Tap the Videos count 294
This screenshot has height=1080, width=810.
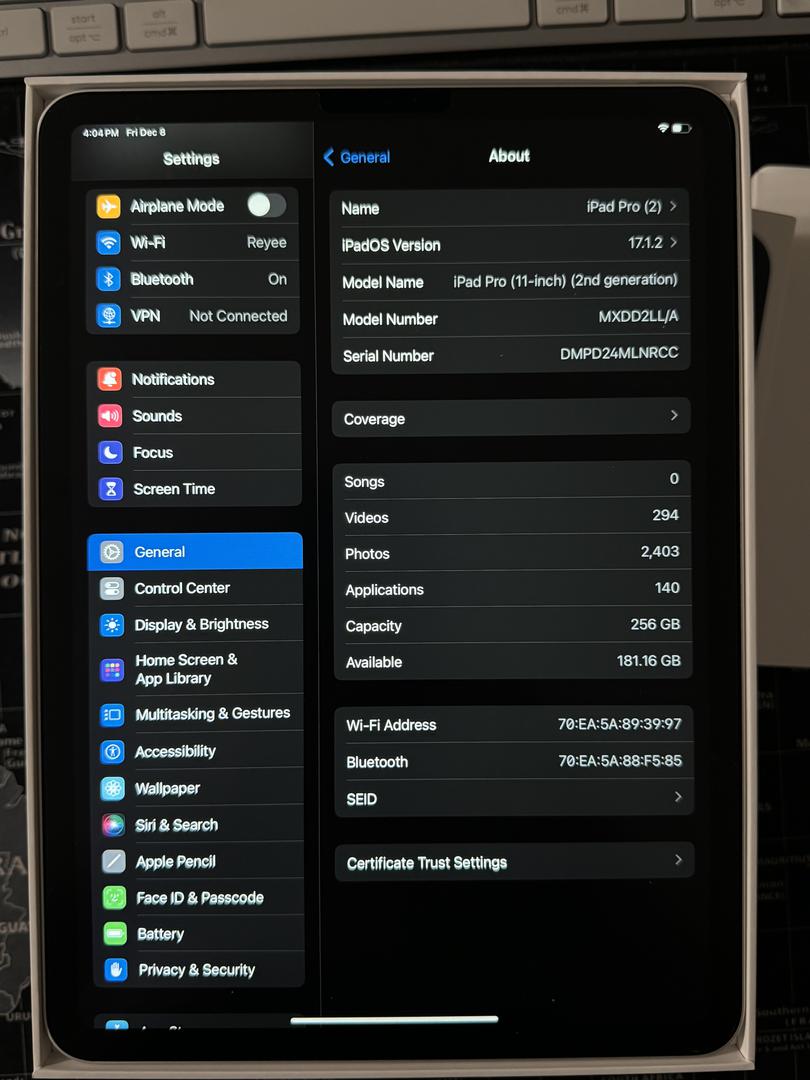click(665, 515)
